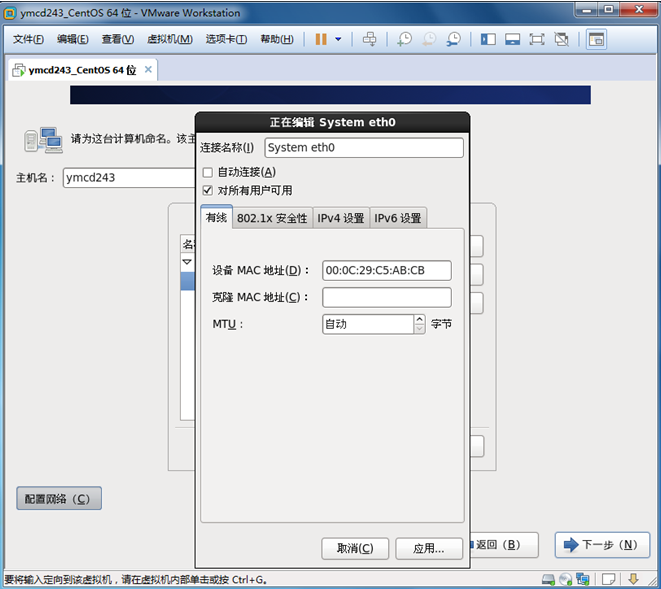Revert to snapshot using the clock arrow icon
Viewport: 661px width, 589px height.
[x=429, y=39]
